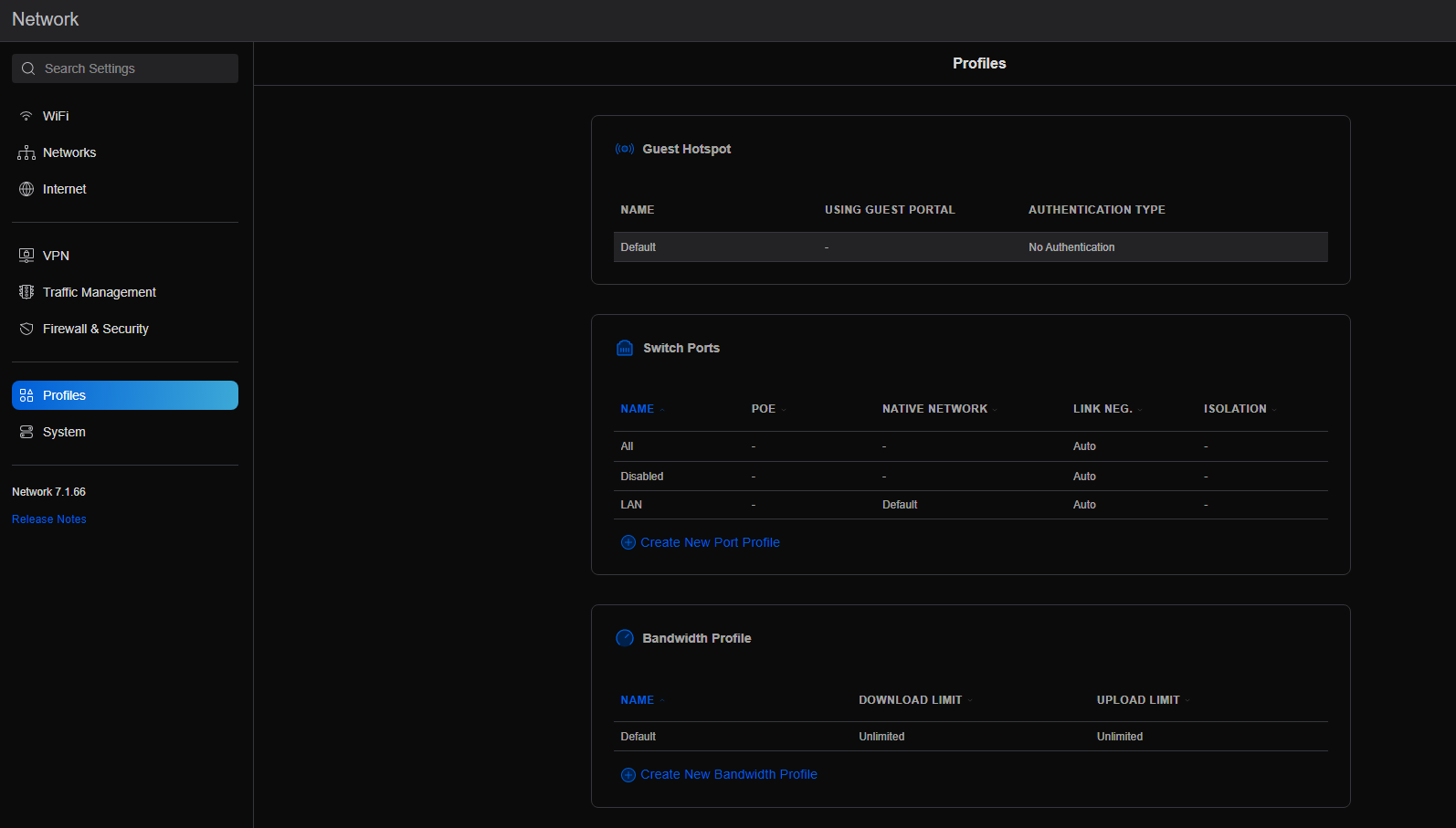This screenshot has height=828, width=1456.
Task: Click the plus icon for new port profile
Action: [x=628, y=542]
